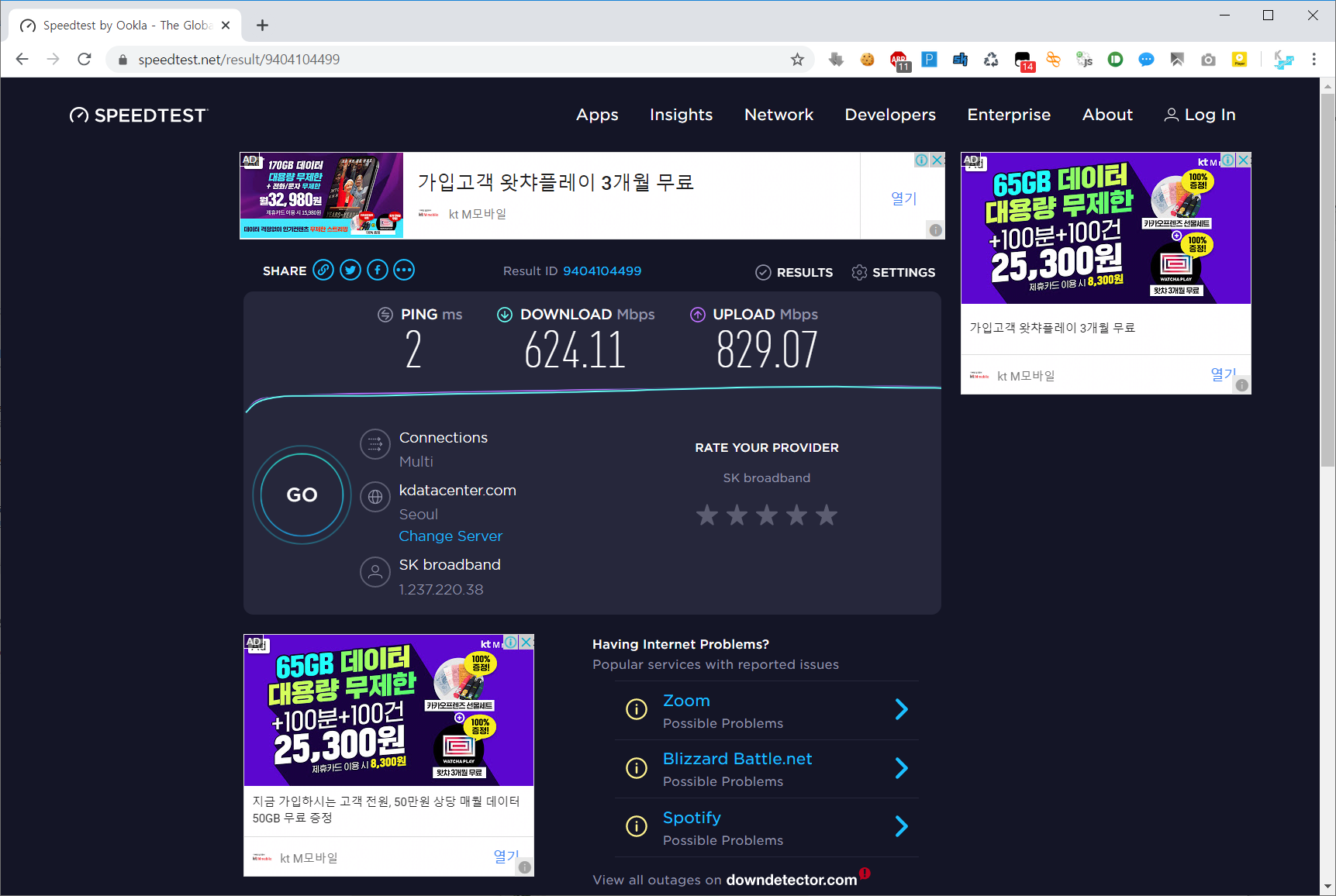Open the recycle arrows extension icon
Viewport: 1336px width, 896px height.
click(991, 60)
